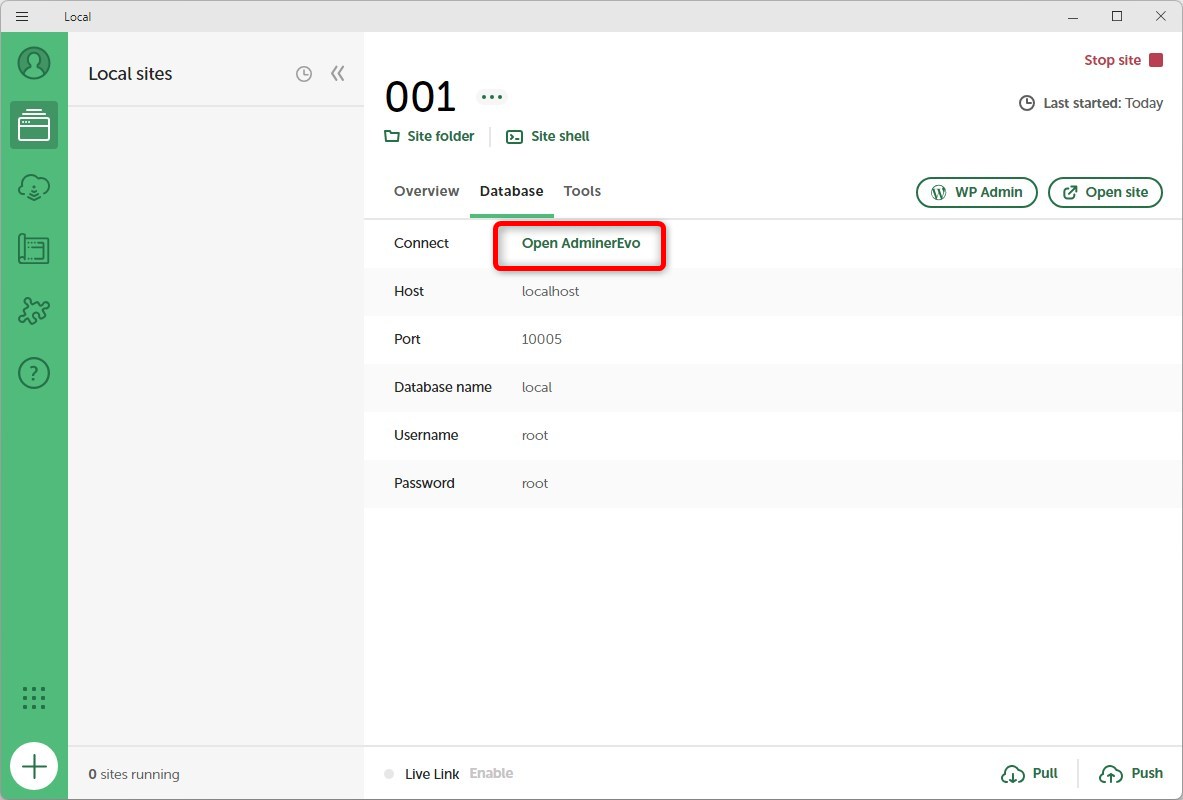The height and width of the screenshot is (800, 1183).
Task: Push the site to host
Action: [1131, 774]
